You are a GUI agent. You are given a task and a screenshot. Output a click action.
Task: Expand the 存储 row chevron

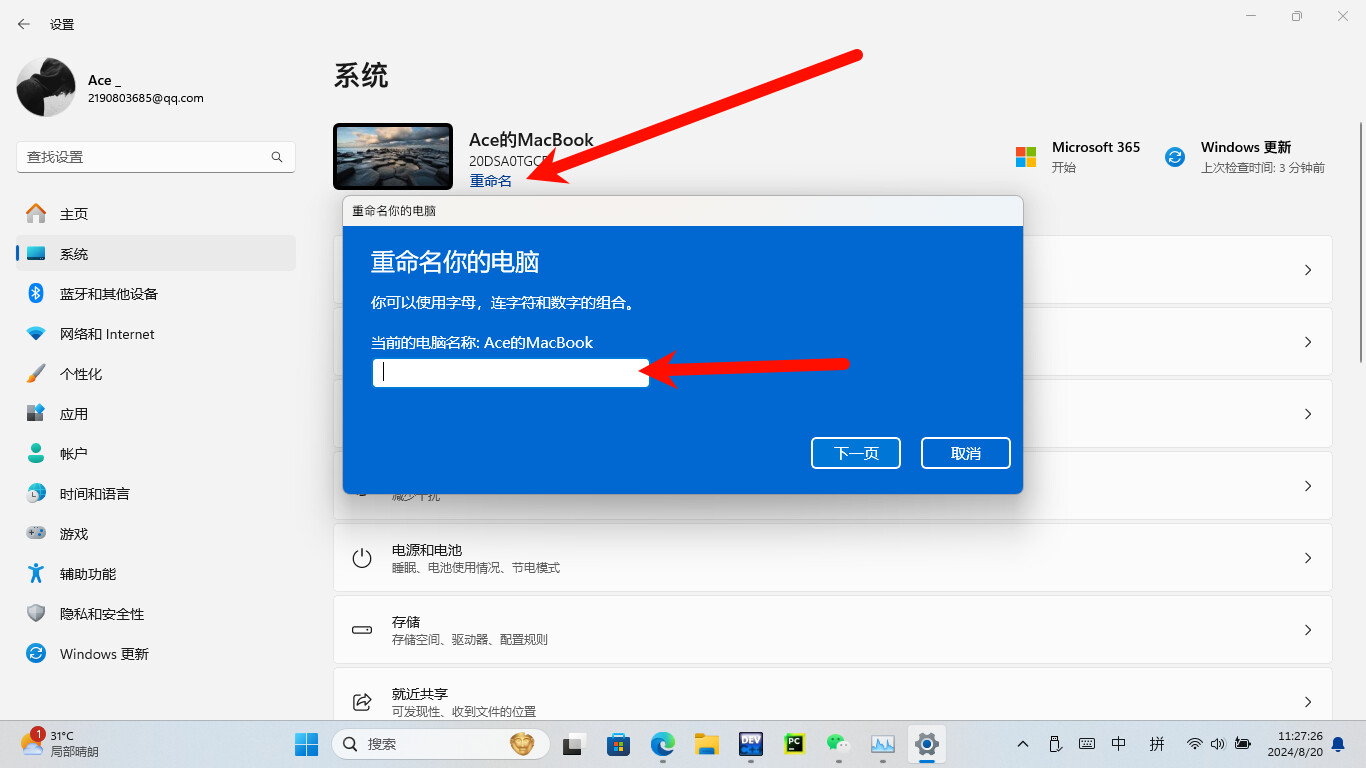click(x=1307, y=630)
